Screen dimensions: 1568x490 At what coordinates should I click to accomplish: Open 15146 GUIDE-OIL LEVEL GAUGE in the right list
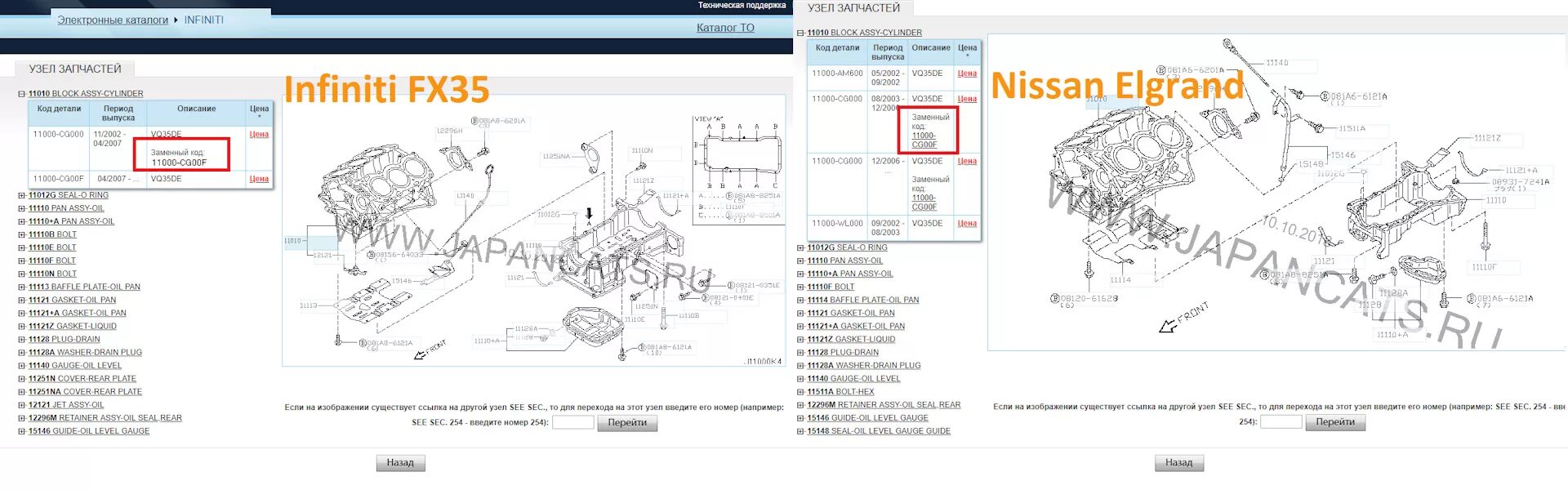click(x=868, y=417)
